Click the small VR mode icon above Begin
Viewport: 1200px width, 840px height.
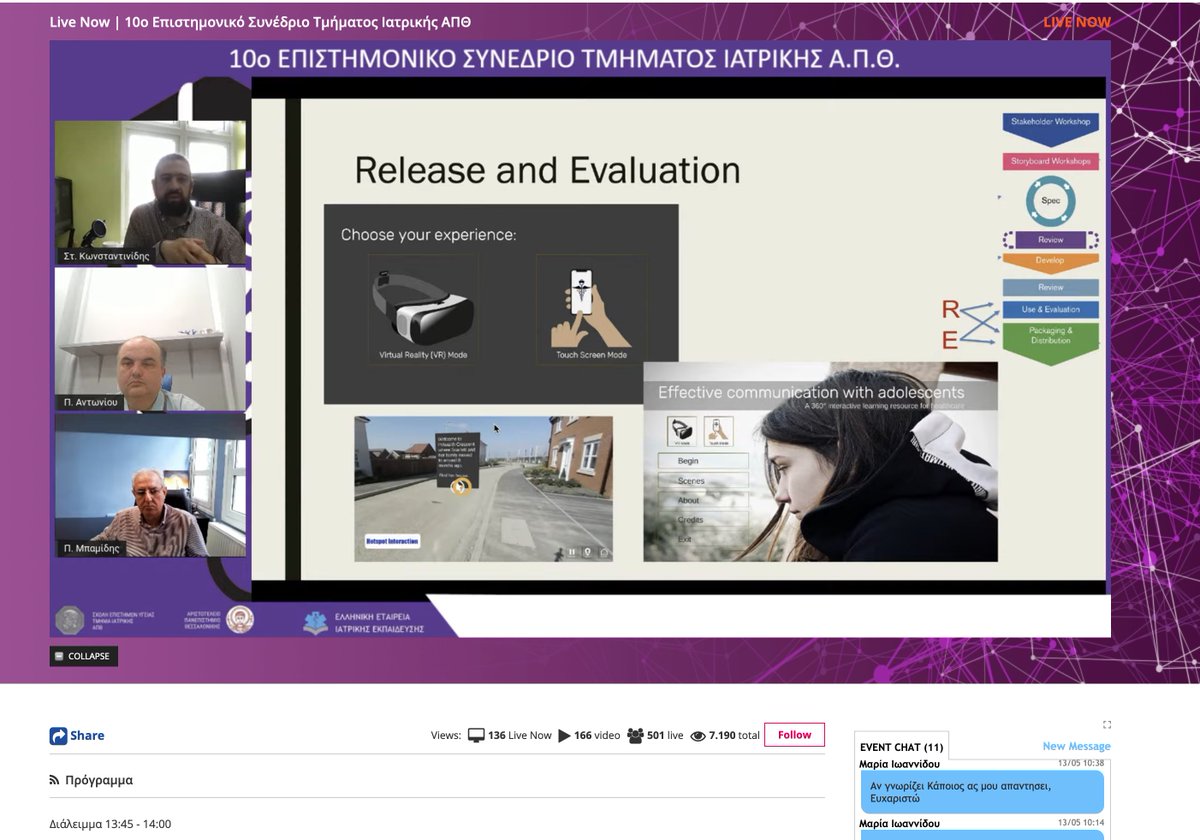pos(683,431)
